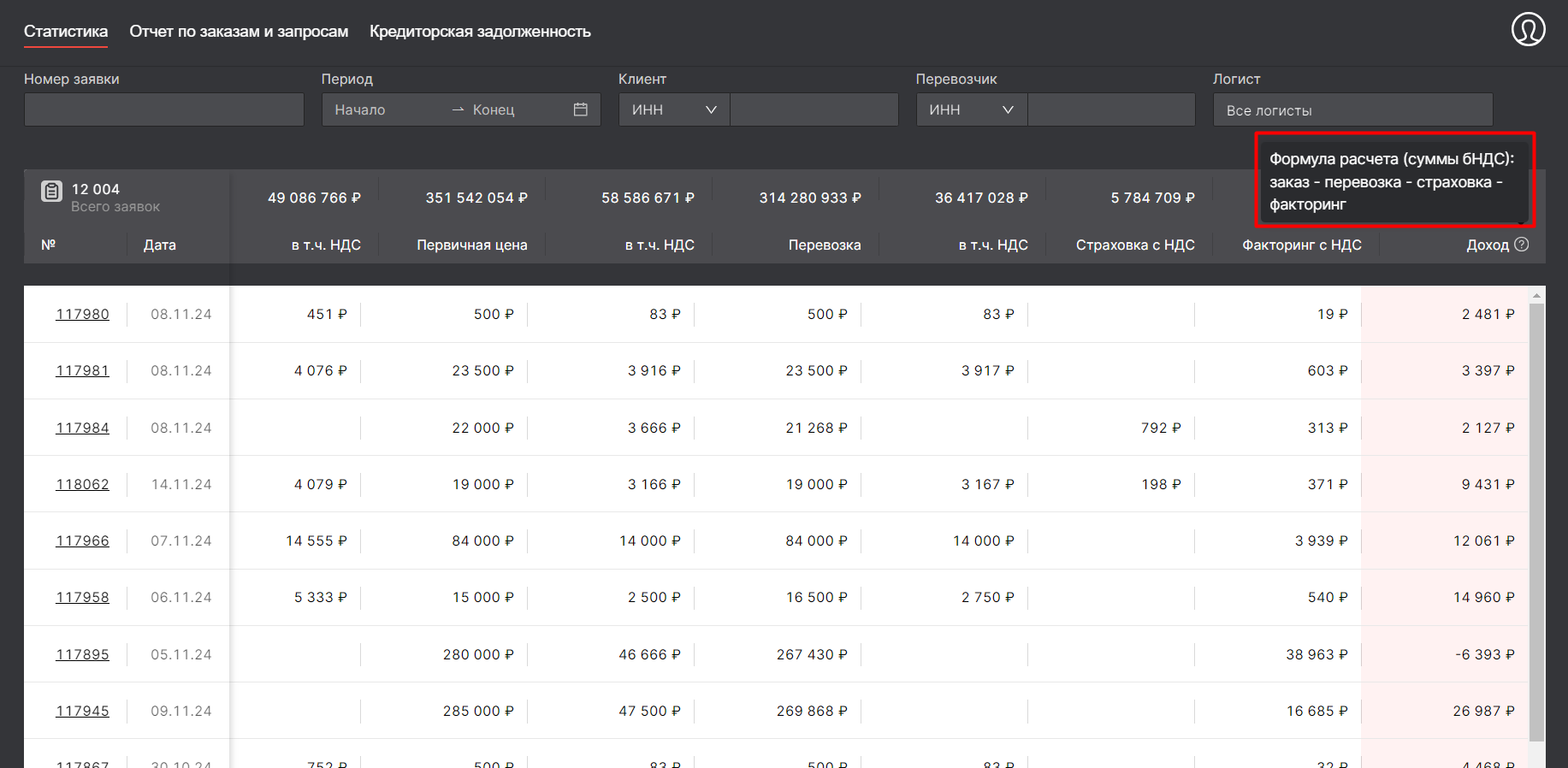This screenshot has height=768, width=1568.
Task: Click the income value 14 960 ₽
Action: pyautogui.click(x=1484, y=597)
